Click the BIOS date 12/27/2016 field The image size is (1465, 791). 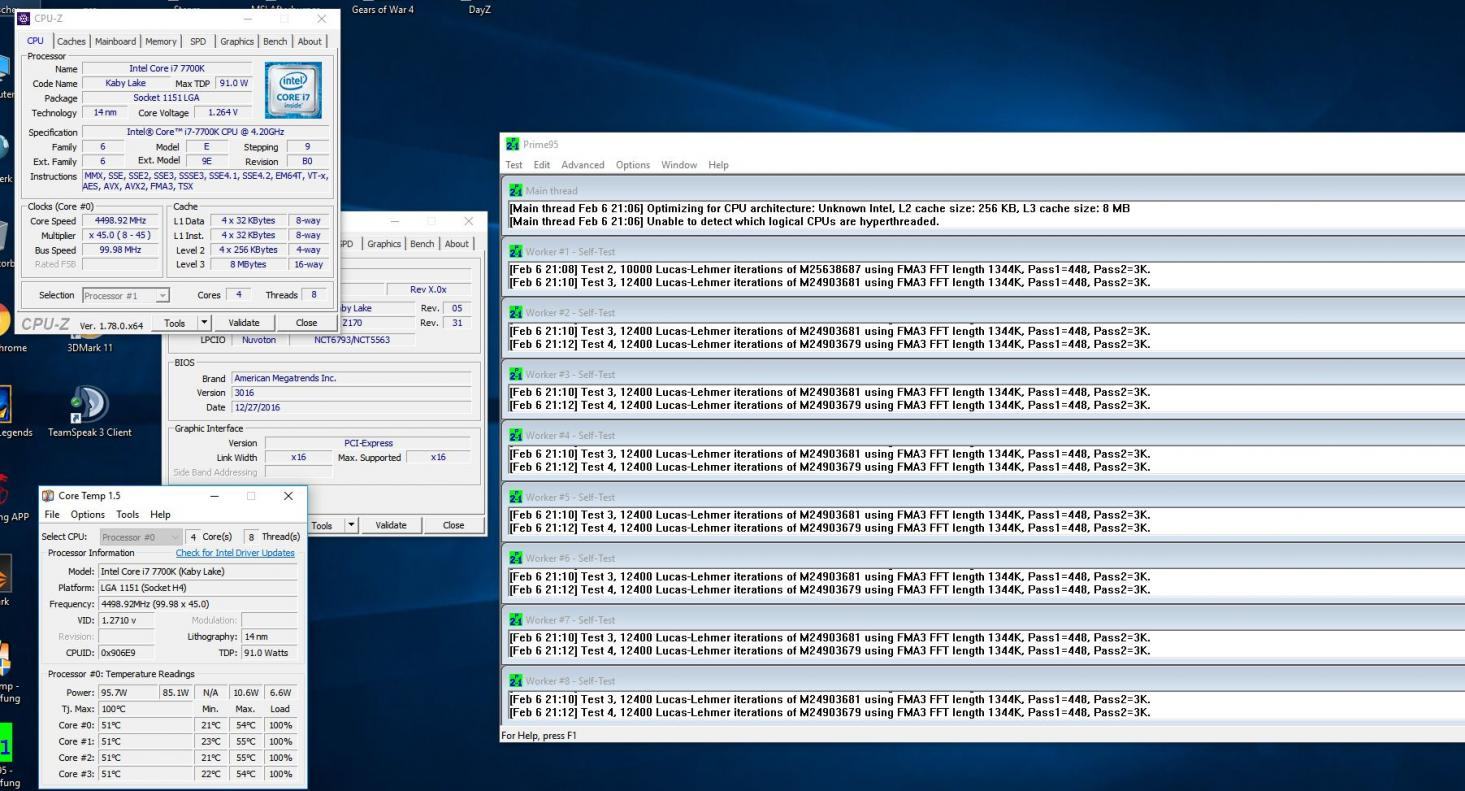coord(350,408)
